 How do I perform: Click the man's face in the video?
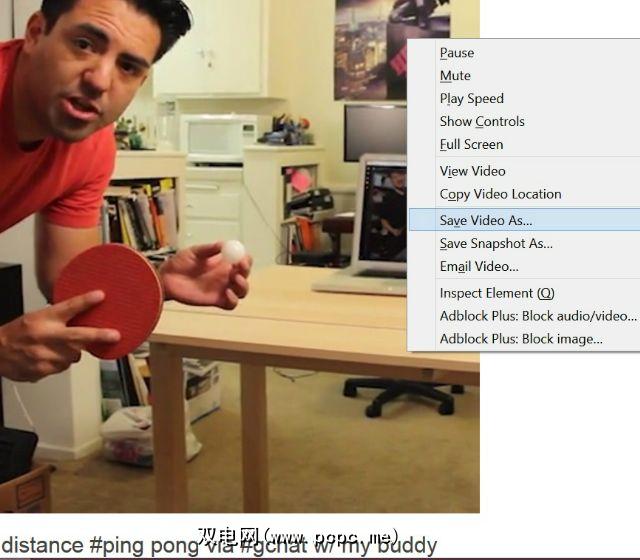(88, 69)
